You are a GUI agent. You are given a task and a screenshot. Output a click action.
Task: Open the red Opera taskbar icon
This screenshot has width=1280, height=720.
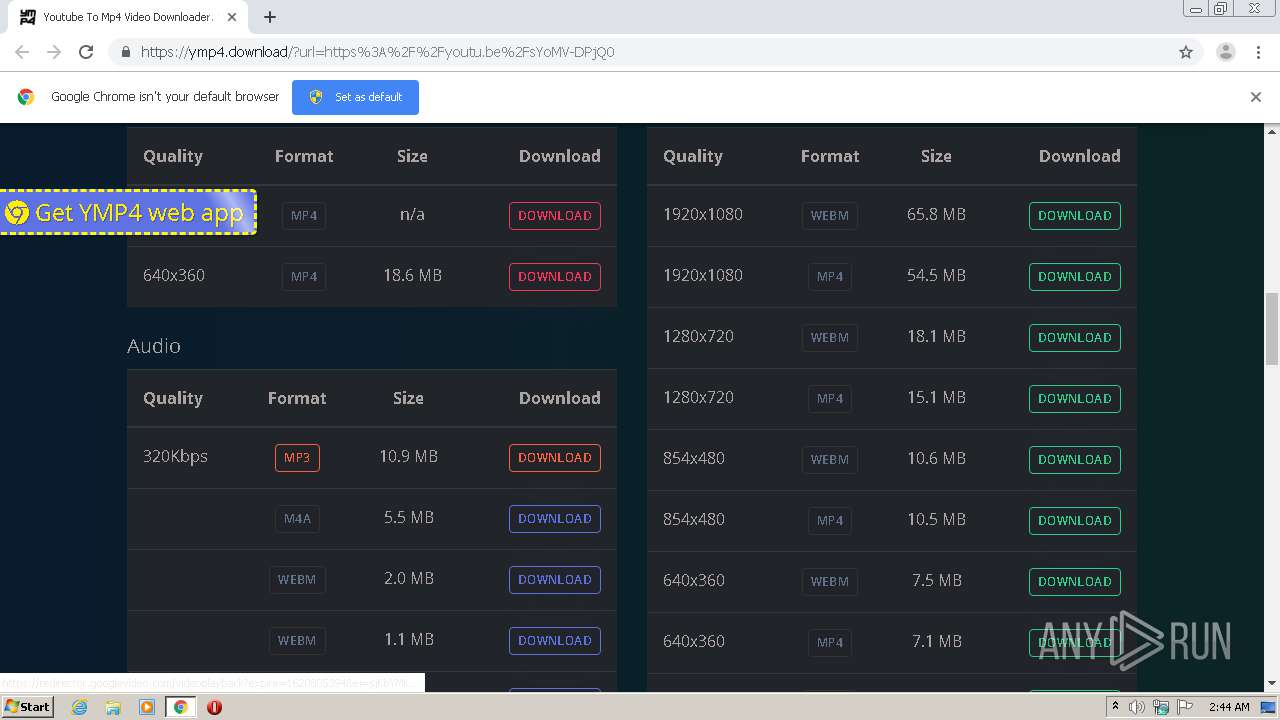214,707
